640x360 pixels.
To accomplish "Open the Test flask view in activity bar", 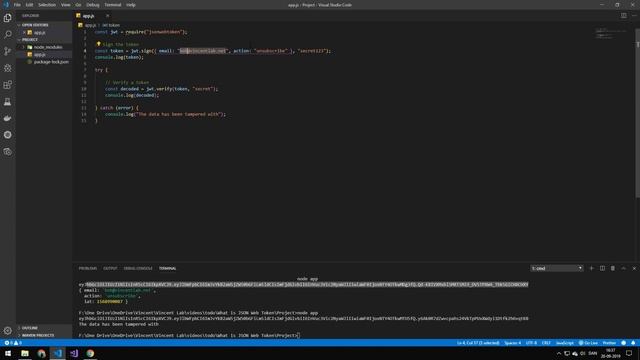I will [7, 102].
